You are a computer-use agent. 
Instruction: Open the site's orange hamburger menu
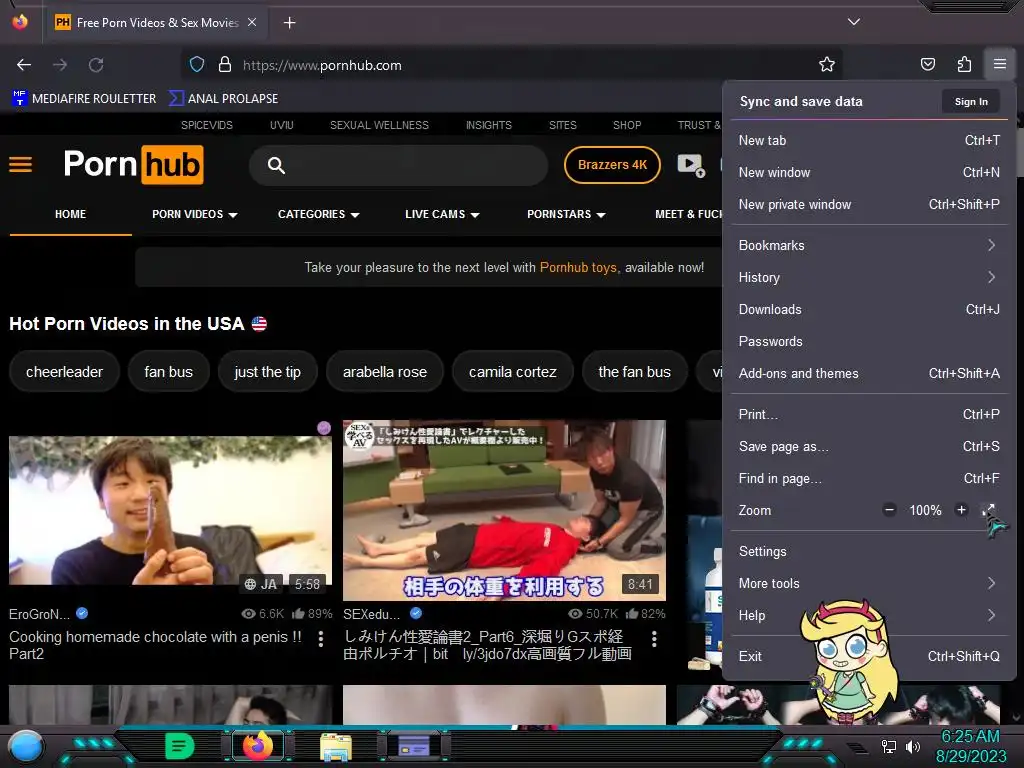20,165
